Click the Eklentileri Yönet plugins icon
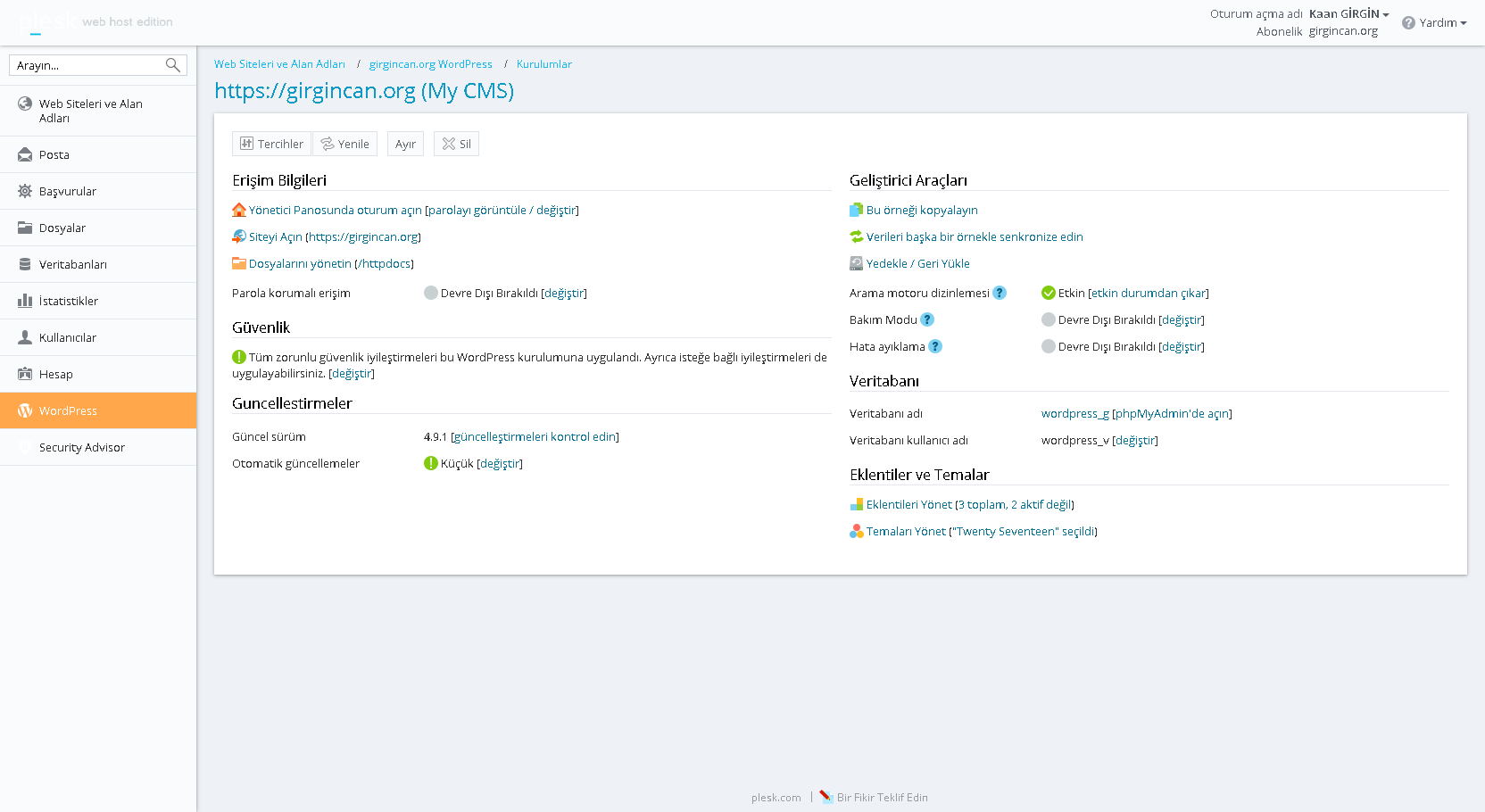Viewport: 1485px width, 812px height. click(857, 504)
